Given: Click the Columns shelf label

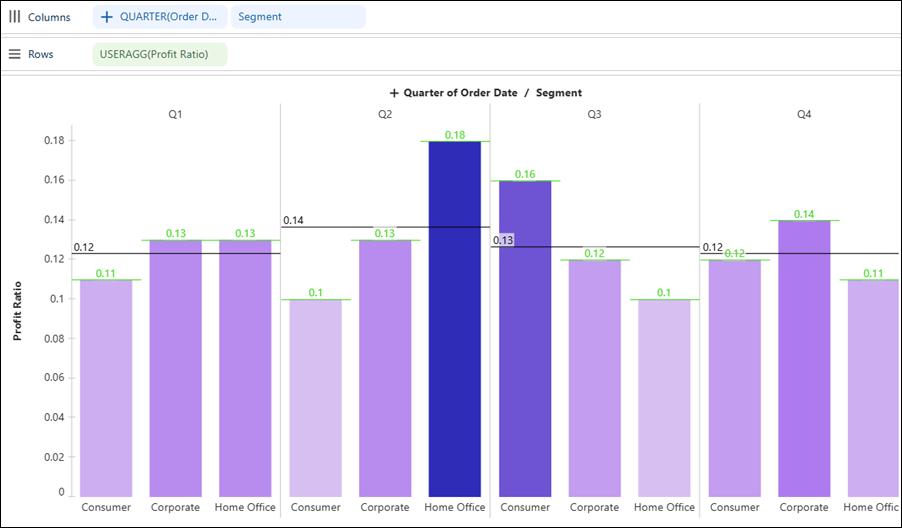Looking at the screenshot, I should pyautogui.click(x=49, y=17).
